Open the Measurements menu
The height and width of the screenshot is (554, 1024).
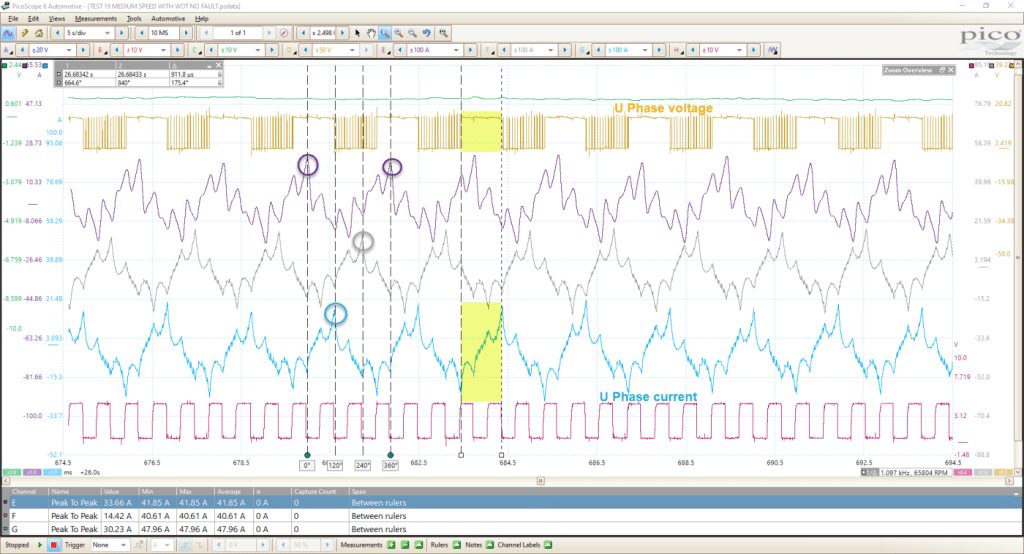tap(95, 19)
